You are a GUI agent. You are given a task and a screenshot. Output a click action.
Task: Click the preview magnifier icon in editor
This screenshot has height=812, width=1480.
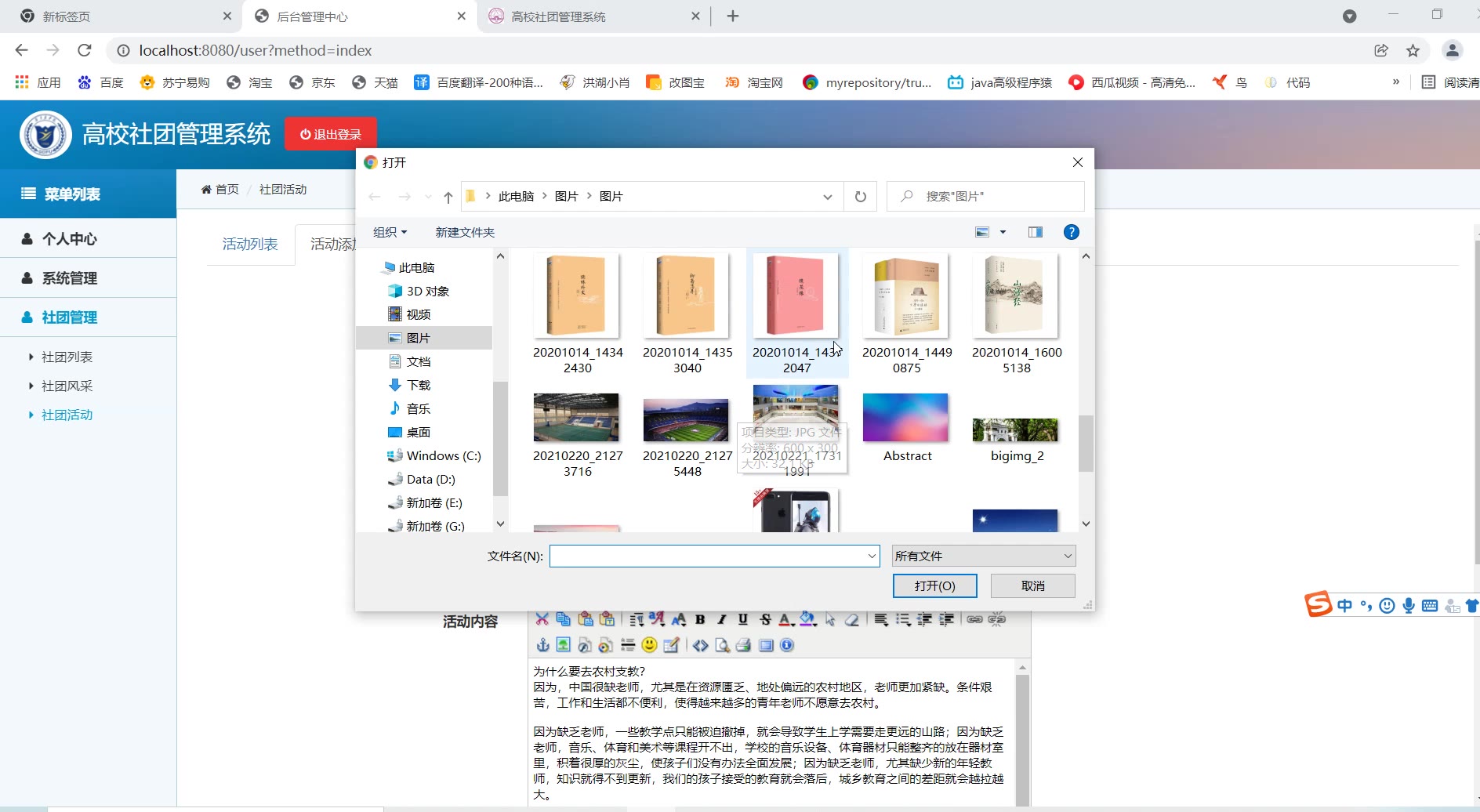point(722,645)
